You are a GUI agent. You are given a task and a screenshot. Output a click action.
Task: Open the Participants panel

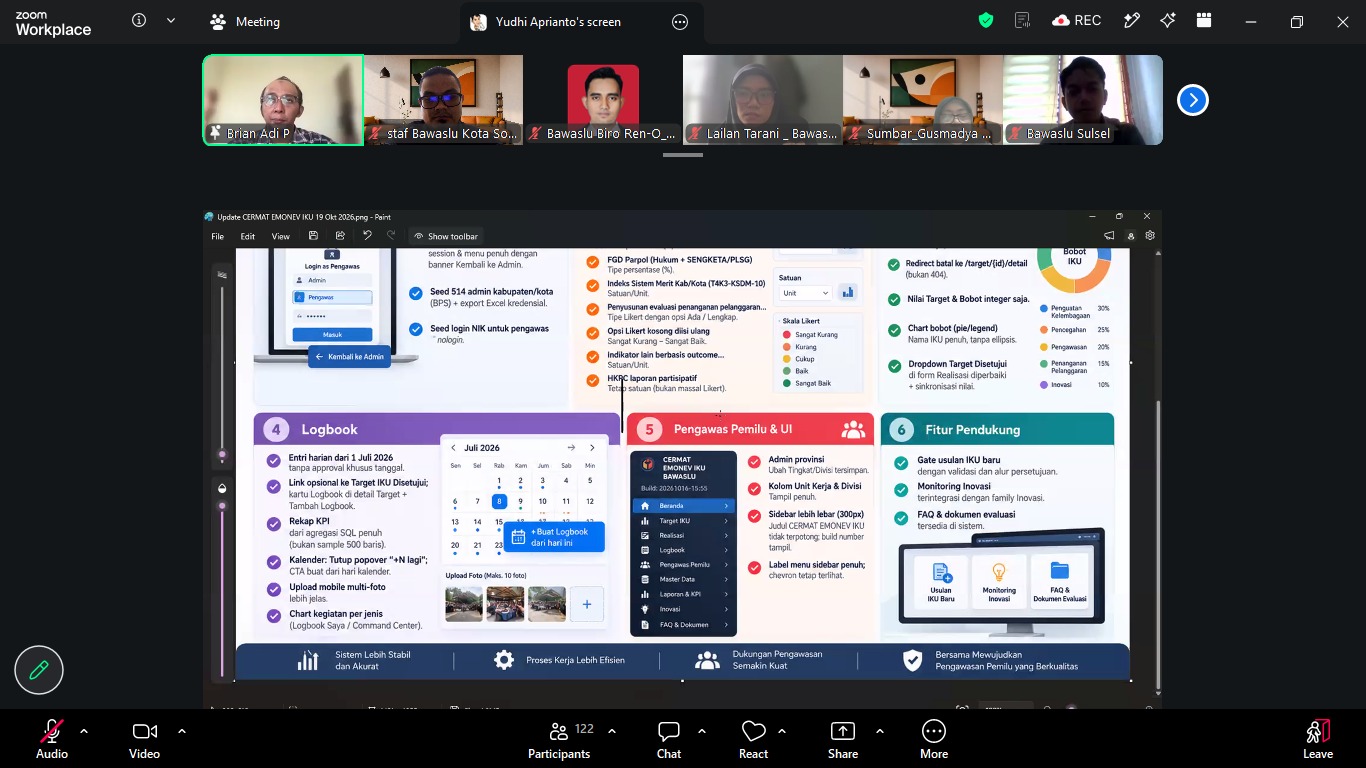(559, 740)
